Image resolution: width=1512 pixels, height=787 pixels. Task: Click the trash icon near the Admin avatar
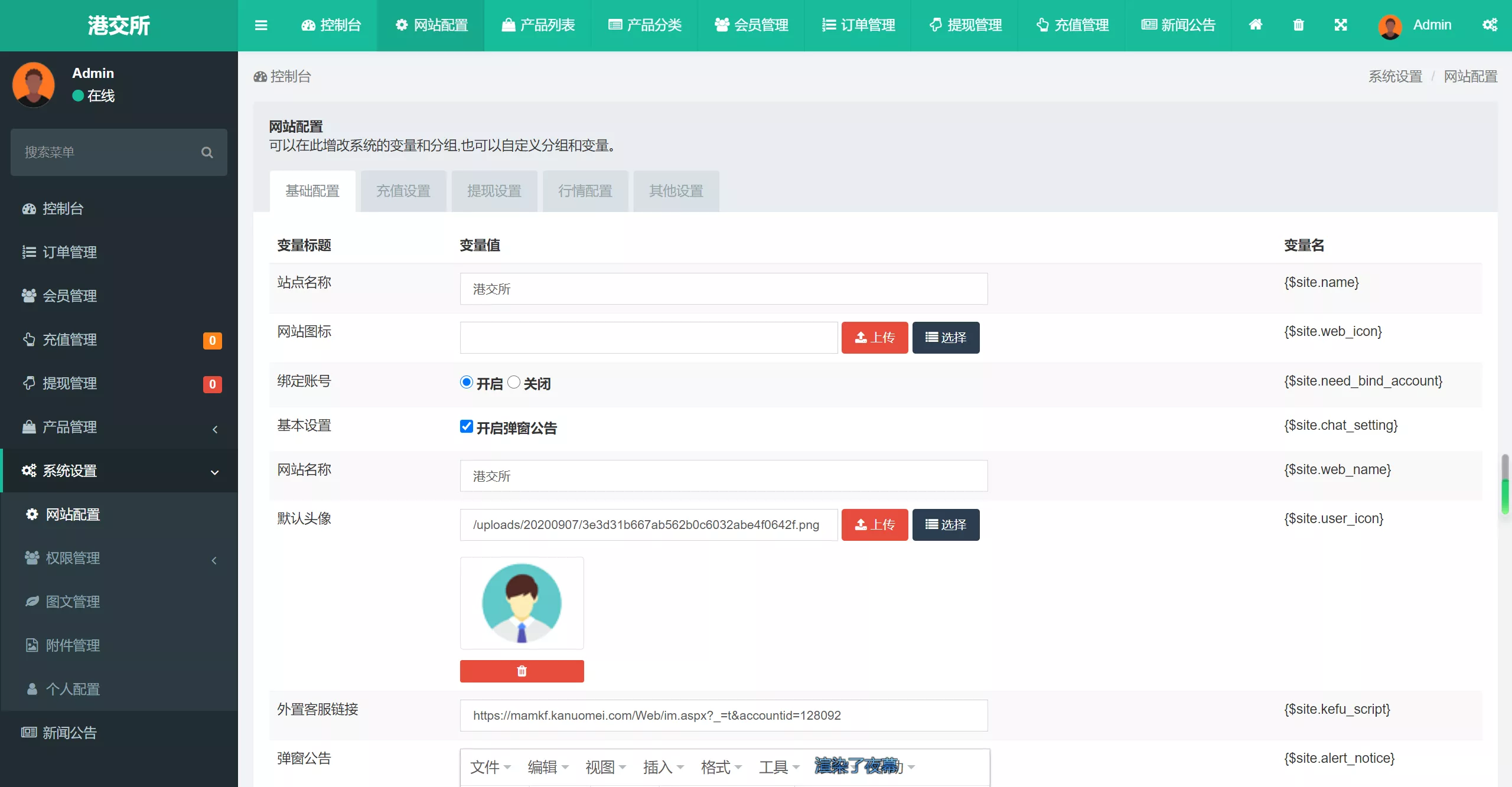(x=1298, y=25)
